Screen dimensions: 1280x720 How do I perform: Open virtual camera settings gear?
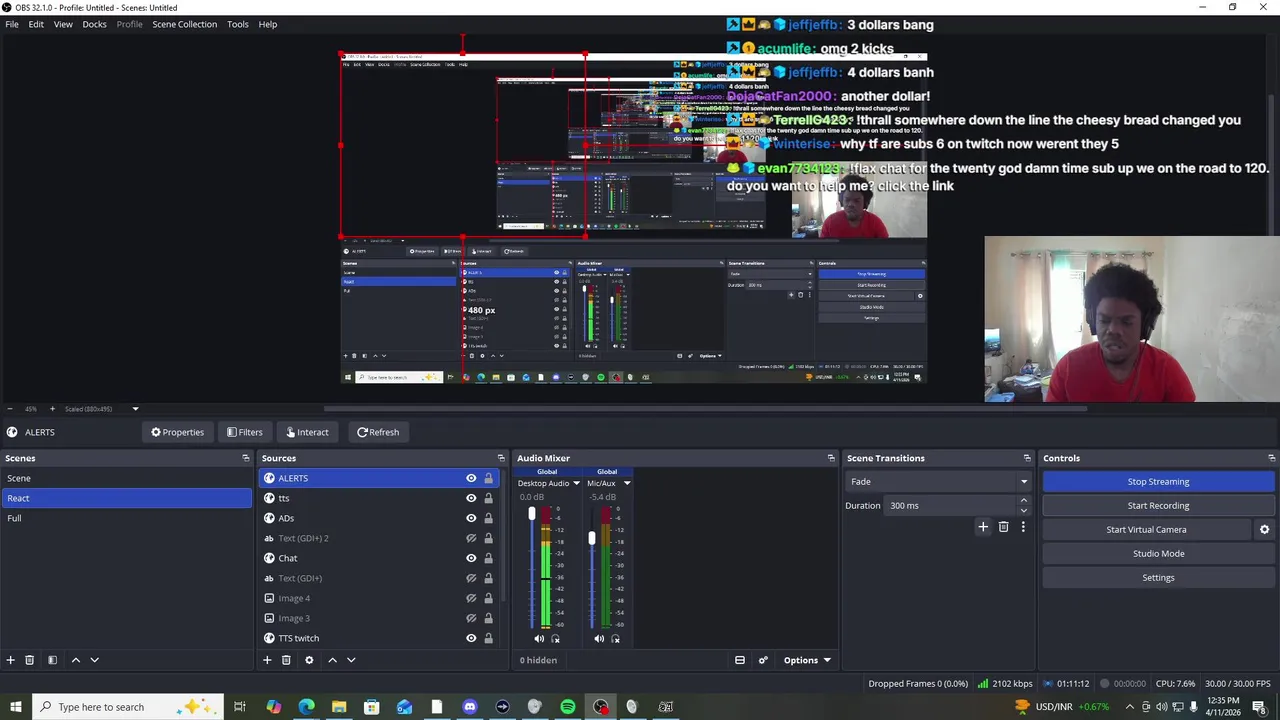pos(1264,530)
